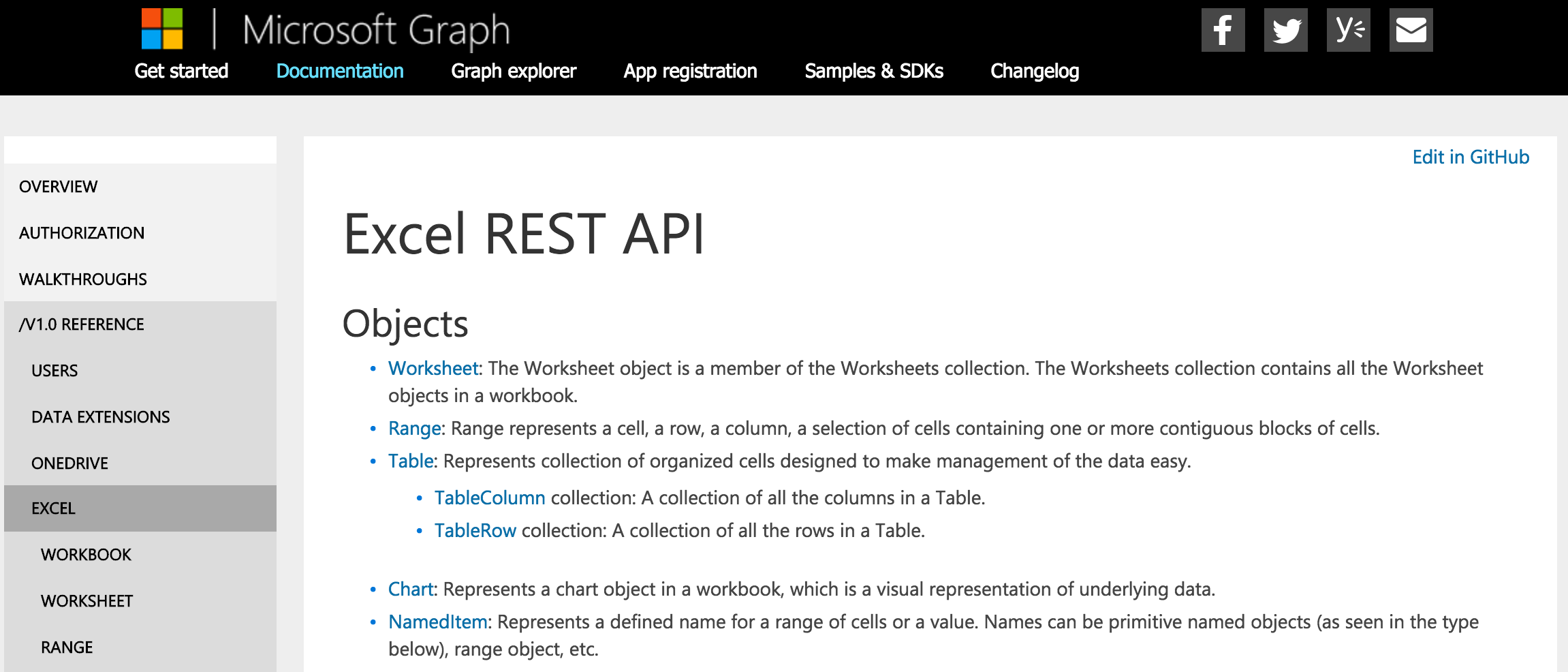The width and height of the screenshot is (1568, 672).
Task: Share page via Twitter icon
Action: [1285, 30]
